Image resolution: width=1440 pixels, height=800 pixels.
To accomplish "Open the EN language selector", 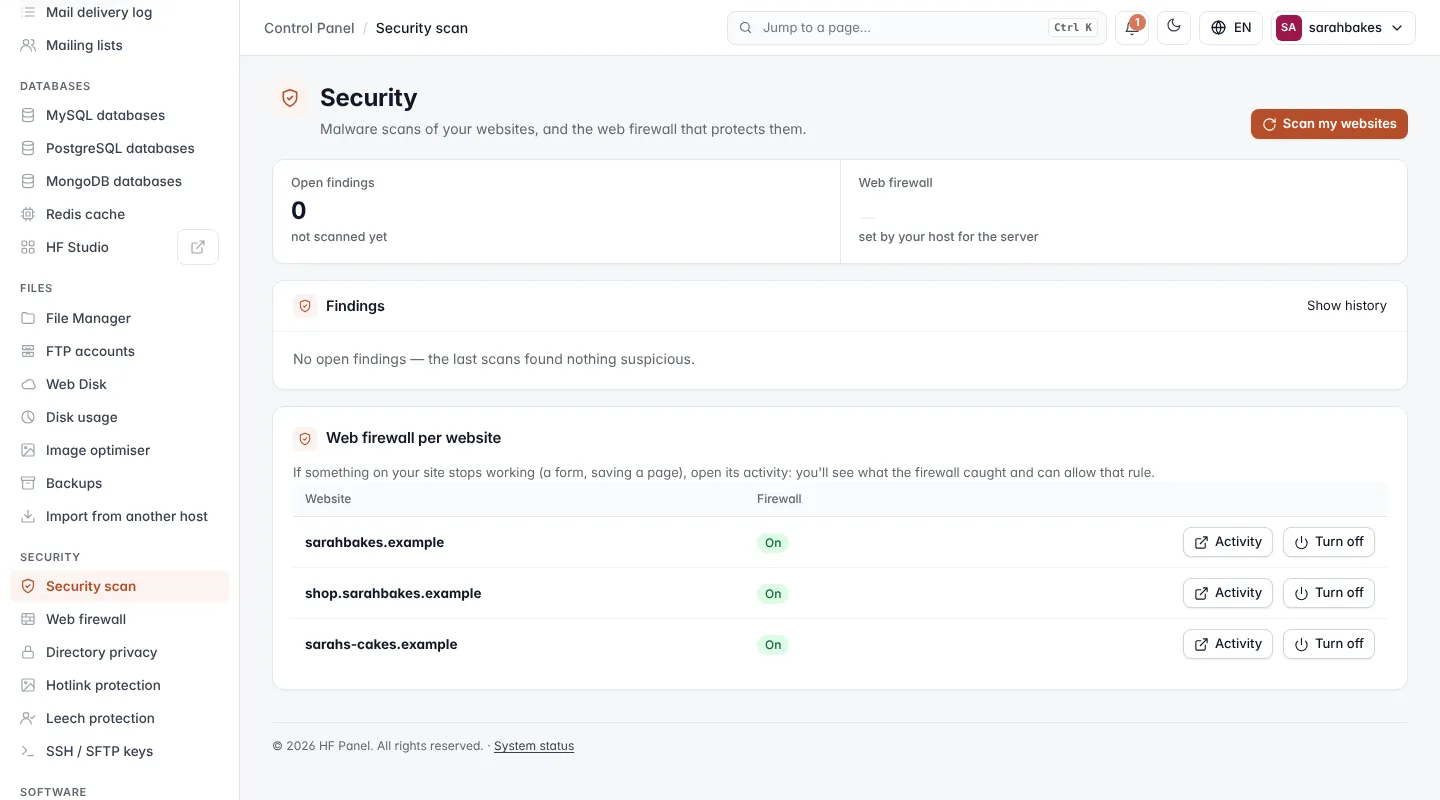I will tap(1231, 28).
